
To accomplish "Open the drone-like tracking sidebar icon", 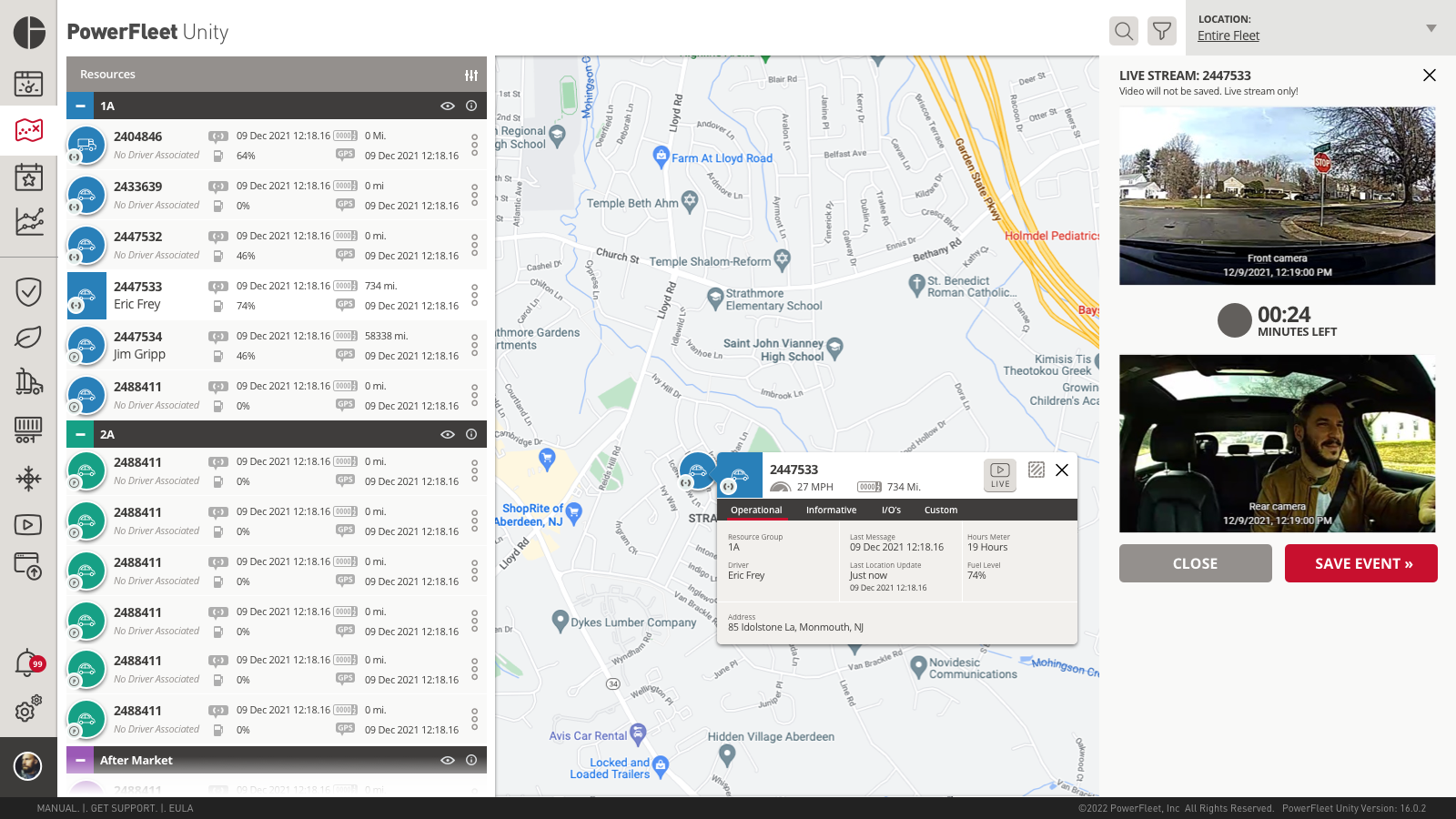I will [x=29, y=478].
